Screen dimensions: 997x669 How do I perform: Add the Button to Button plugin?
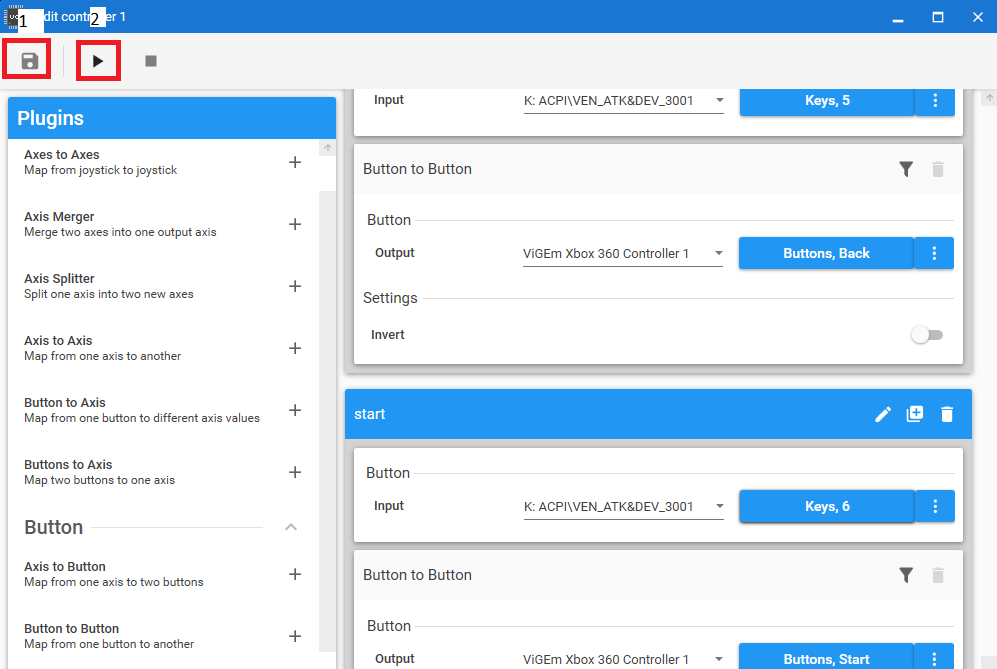tap(294, 636)
